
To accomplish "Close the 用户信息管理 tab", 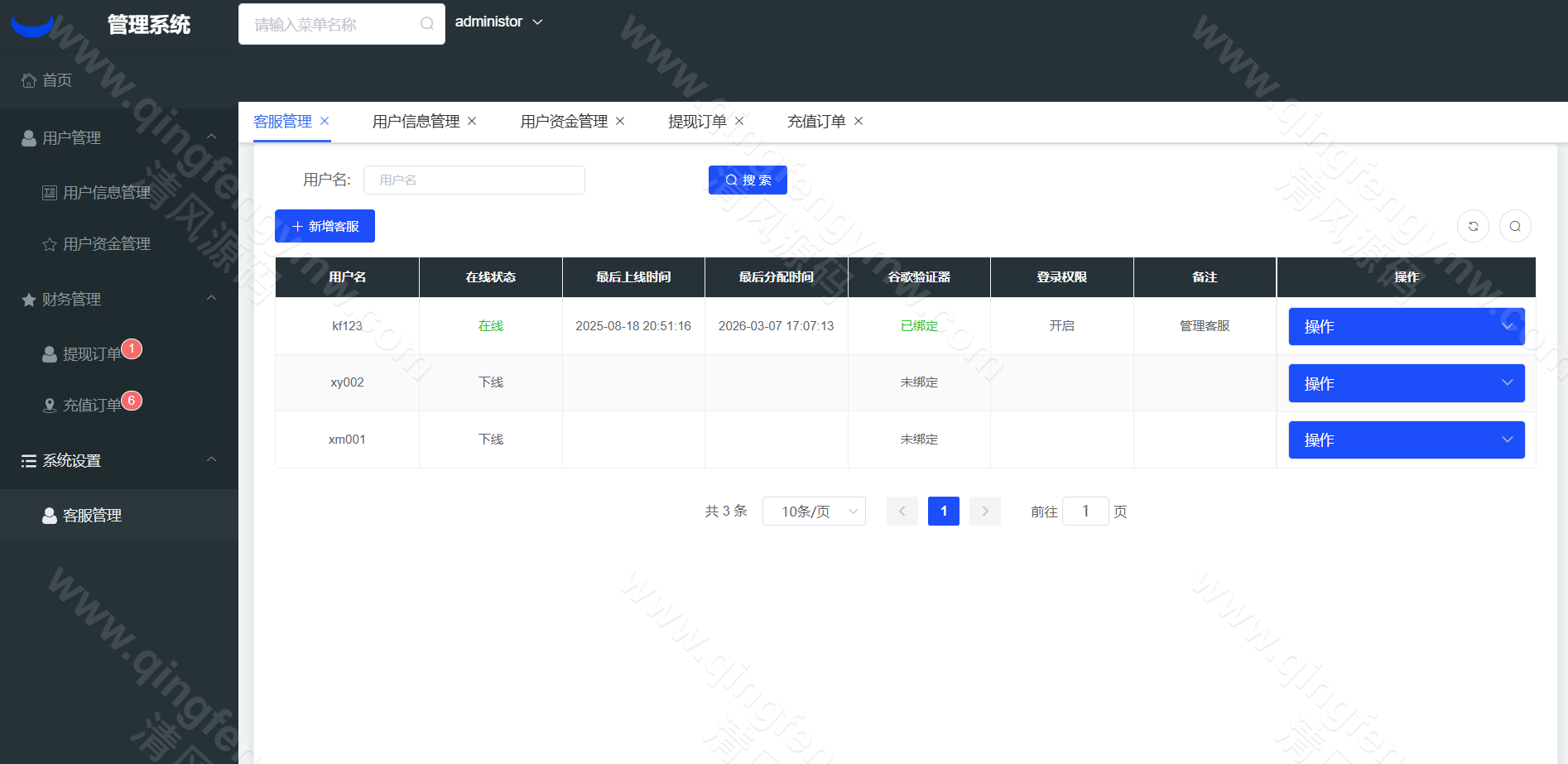I will [x=472, y=121].
